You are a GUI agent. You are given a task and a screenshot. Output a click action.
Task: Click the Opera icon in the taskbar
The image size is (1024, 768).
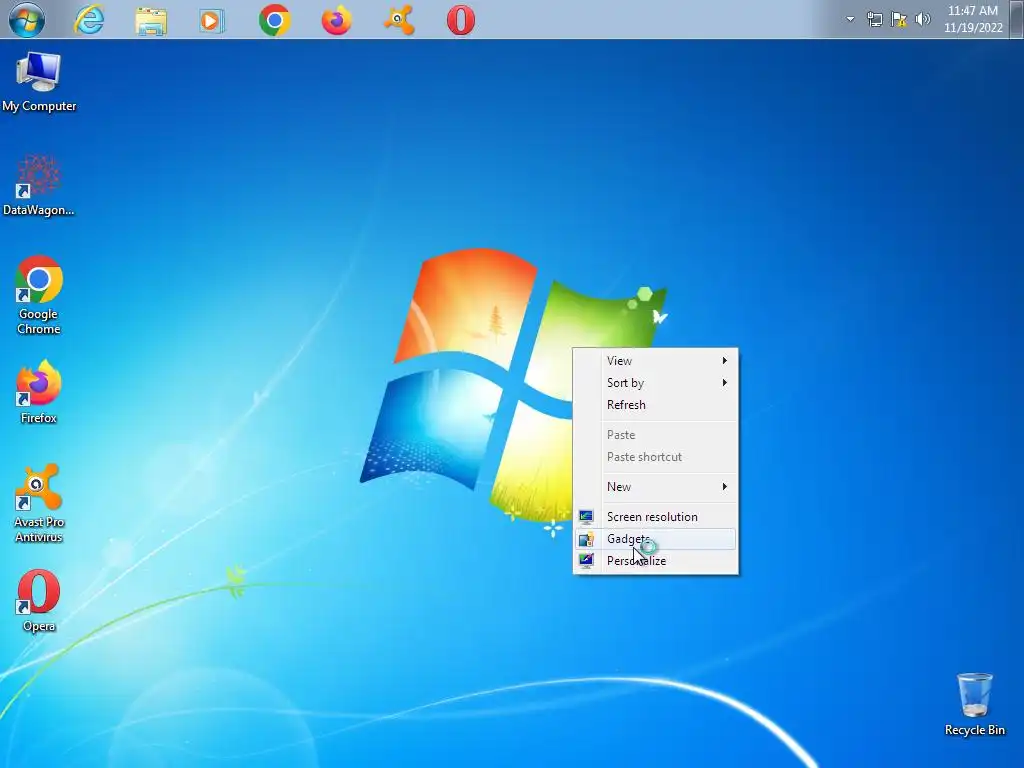pos(461,20)
